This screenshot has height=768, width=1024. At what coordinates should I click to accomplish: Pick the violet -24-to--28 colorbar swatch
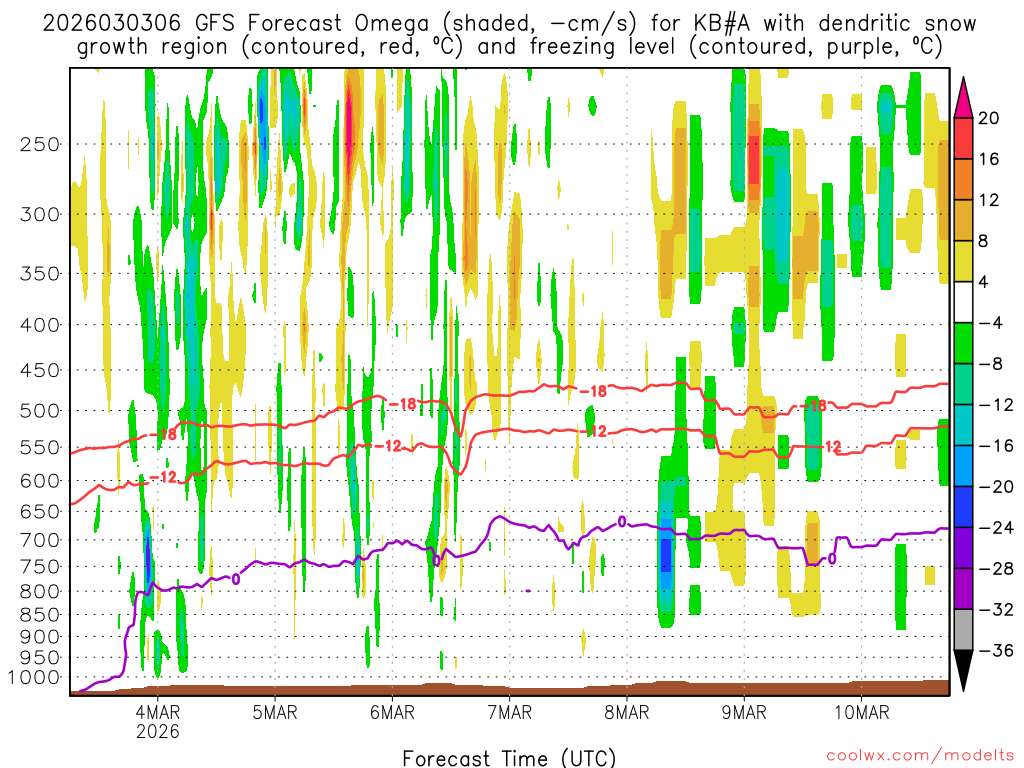(x=963, y=548)
